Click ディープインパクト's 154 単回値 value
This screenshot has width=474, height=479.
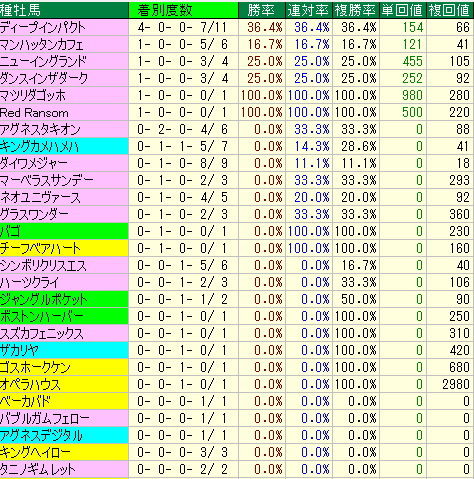coord(413,27)
